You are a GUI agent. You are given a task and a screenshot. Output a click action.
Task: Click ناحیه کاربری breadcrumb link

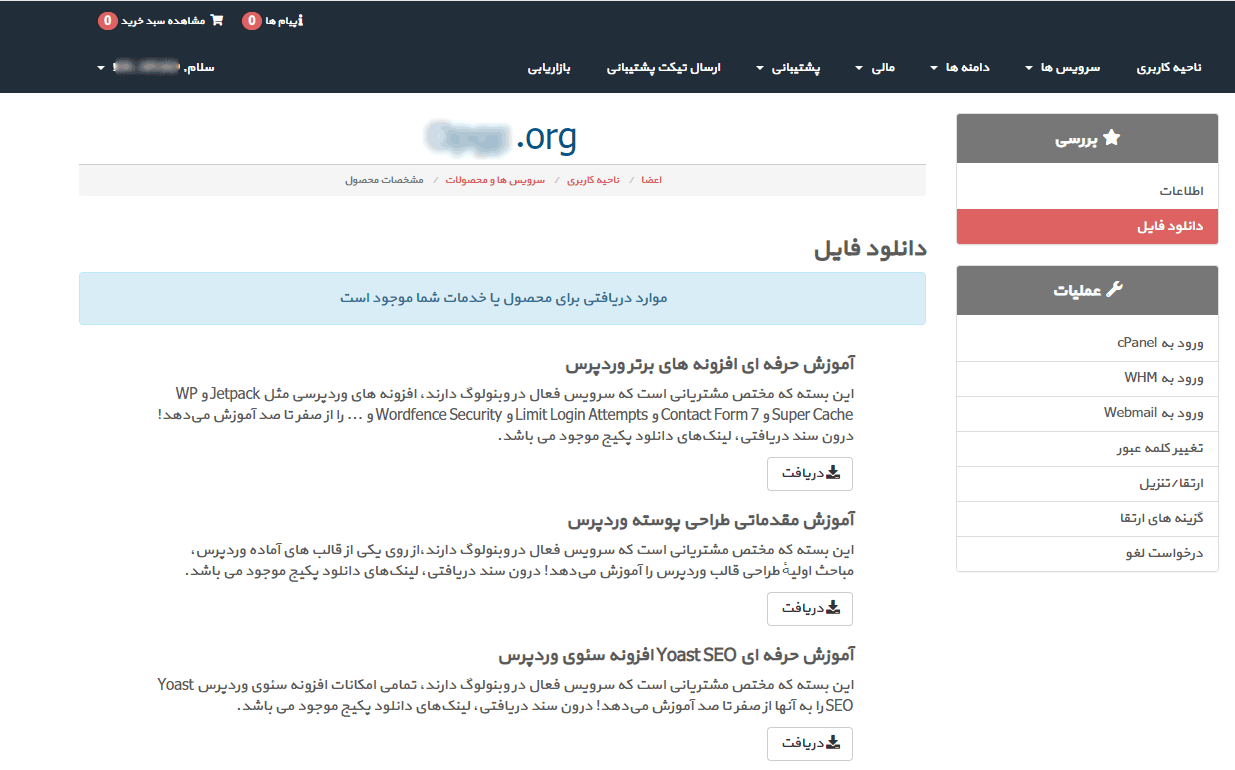click(593, 180)
